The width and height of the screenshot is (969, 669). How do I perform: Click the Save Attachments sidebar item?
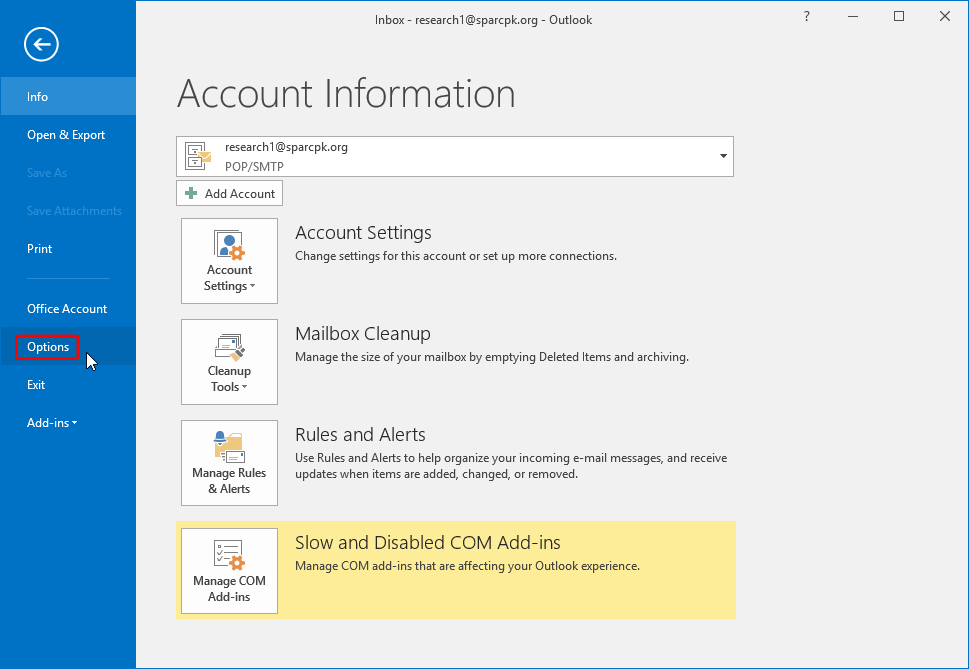74,211
